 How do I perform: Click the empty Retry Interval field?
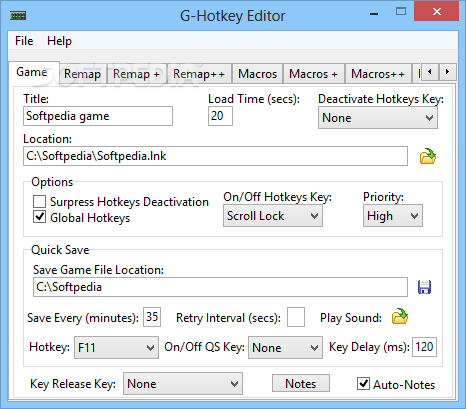point(296,317)
